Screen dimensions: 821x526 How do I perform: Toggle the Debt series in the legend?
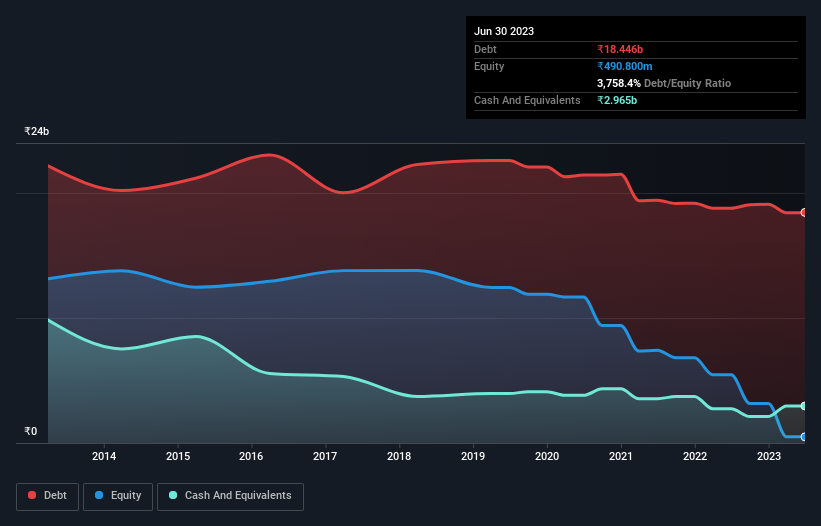pos(47,496)
